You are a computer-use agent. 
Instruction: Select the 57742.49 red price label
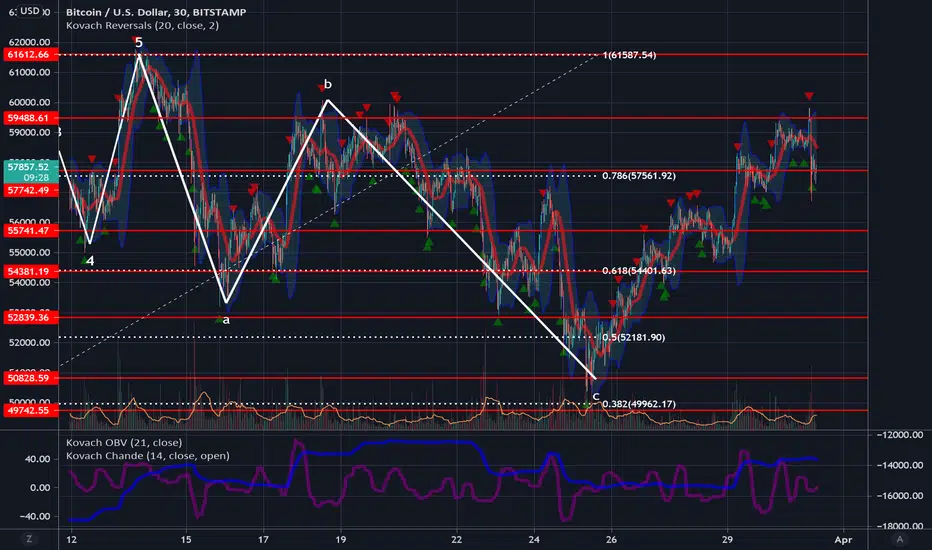(x=30, y=190)
